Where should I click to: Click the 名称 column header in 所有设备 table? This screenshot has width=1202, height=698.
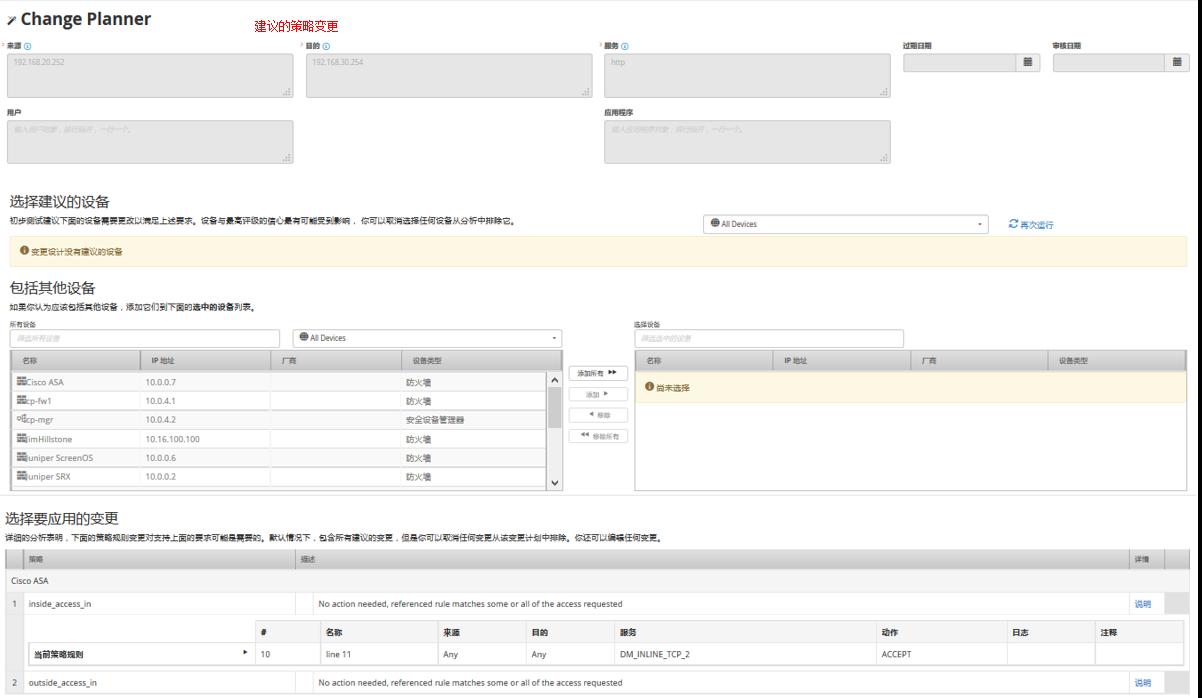click(x=75, y=360)
